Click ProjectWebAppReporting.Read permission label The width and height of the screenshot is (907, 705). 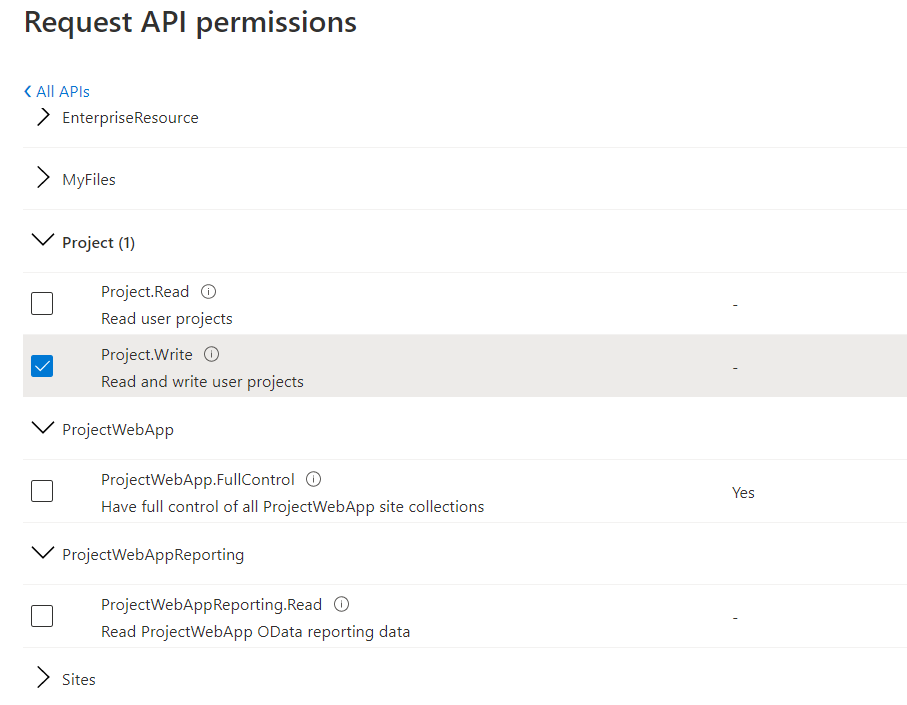pos(211,604)
